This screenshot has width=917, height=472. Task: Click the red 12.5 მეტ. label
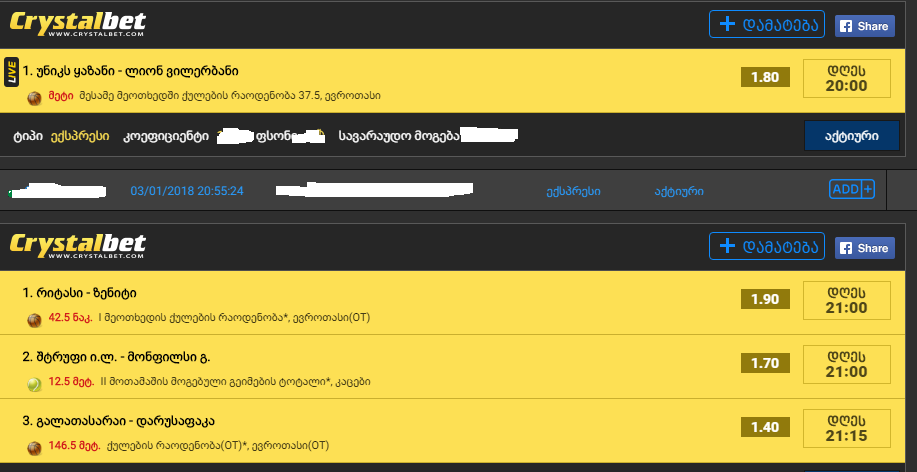[71, 382]
